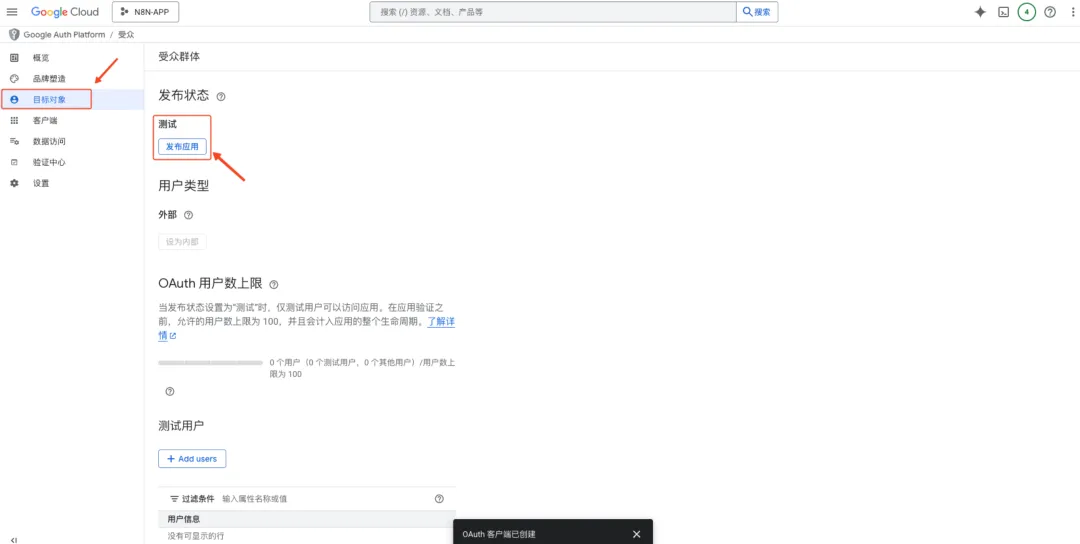Click the 受众 breadcrumb text
Image resolution: width=1080 pixels, height=544 pixels.
point(126,34)
